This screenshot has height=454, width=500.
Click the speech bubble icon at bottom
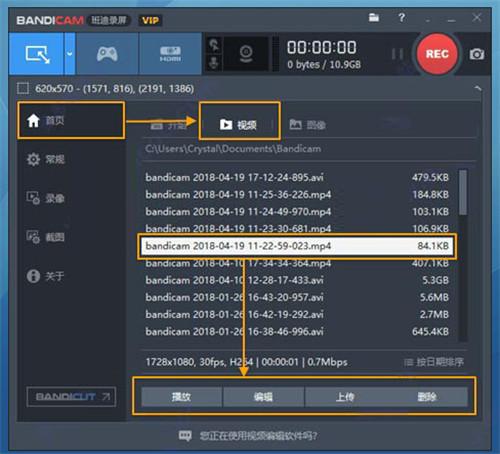(185, 435)
